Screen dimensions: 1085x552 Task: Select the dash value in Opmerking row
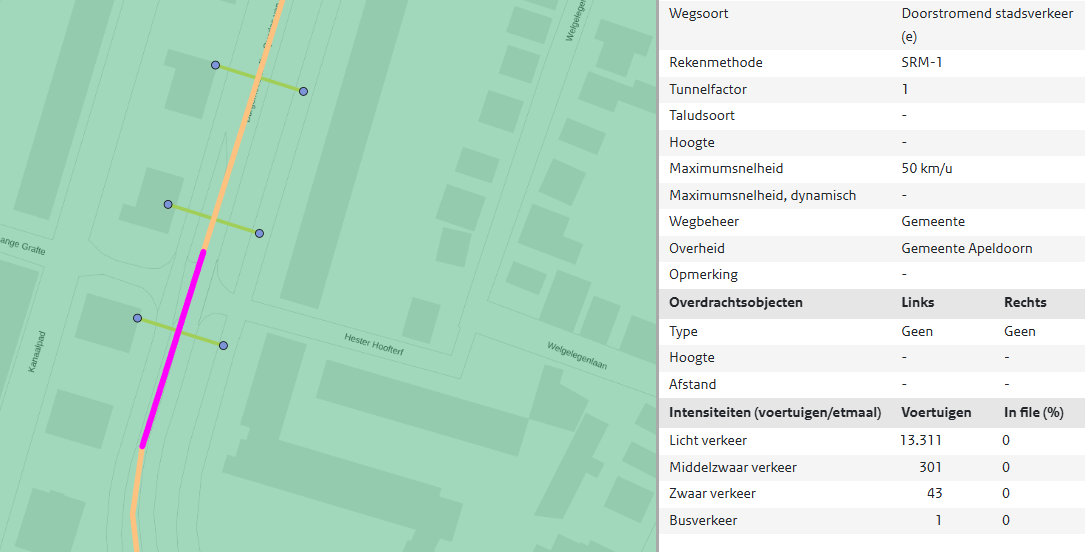904,275
